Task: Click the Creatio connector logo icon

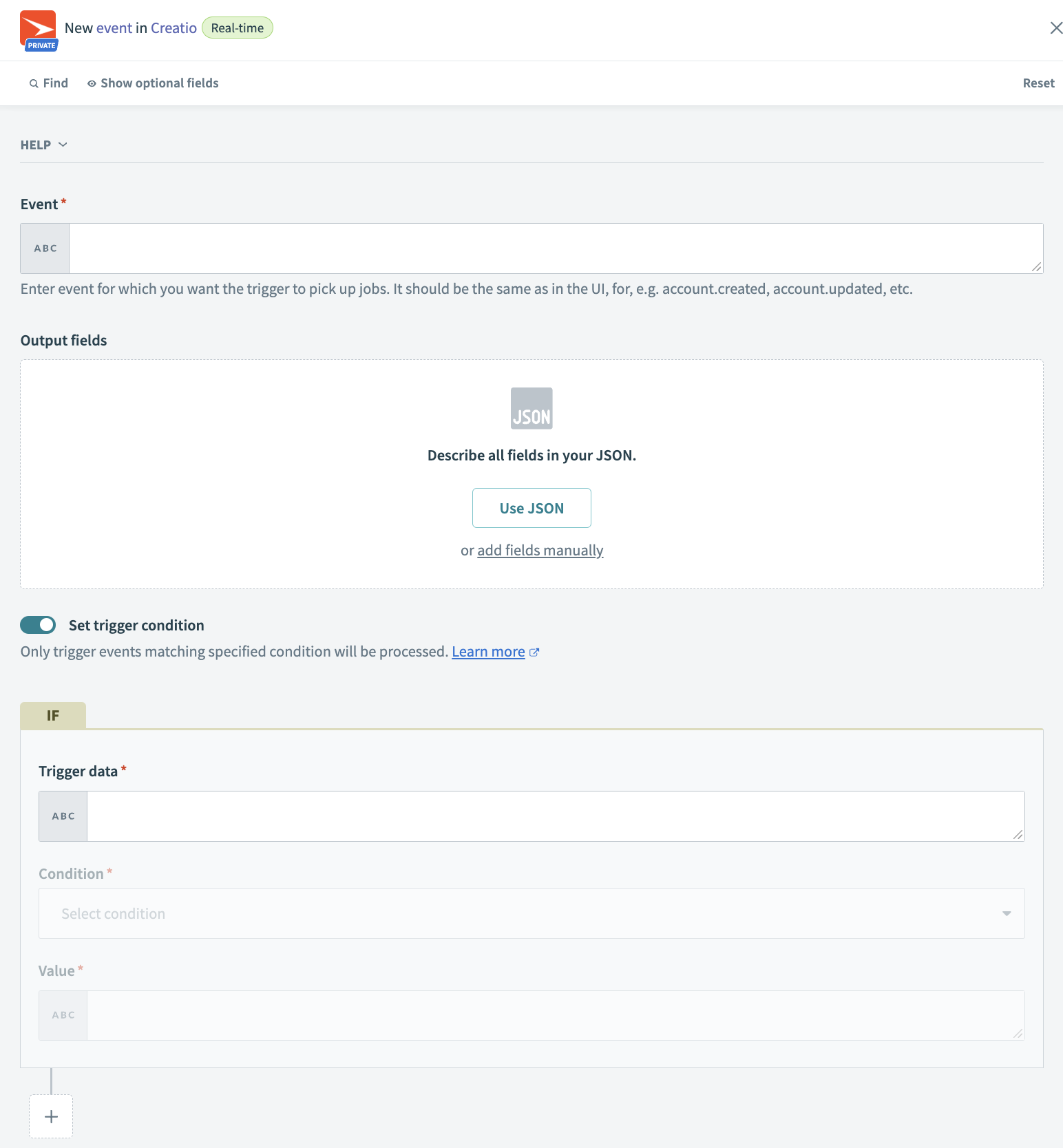Action: [39, 30]
